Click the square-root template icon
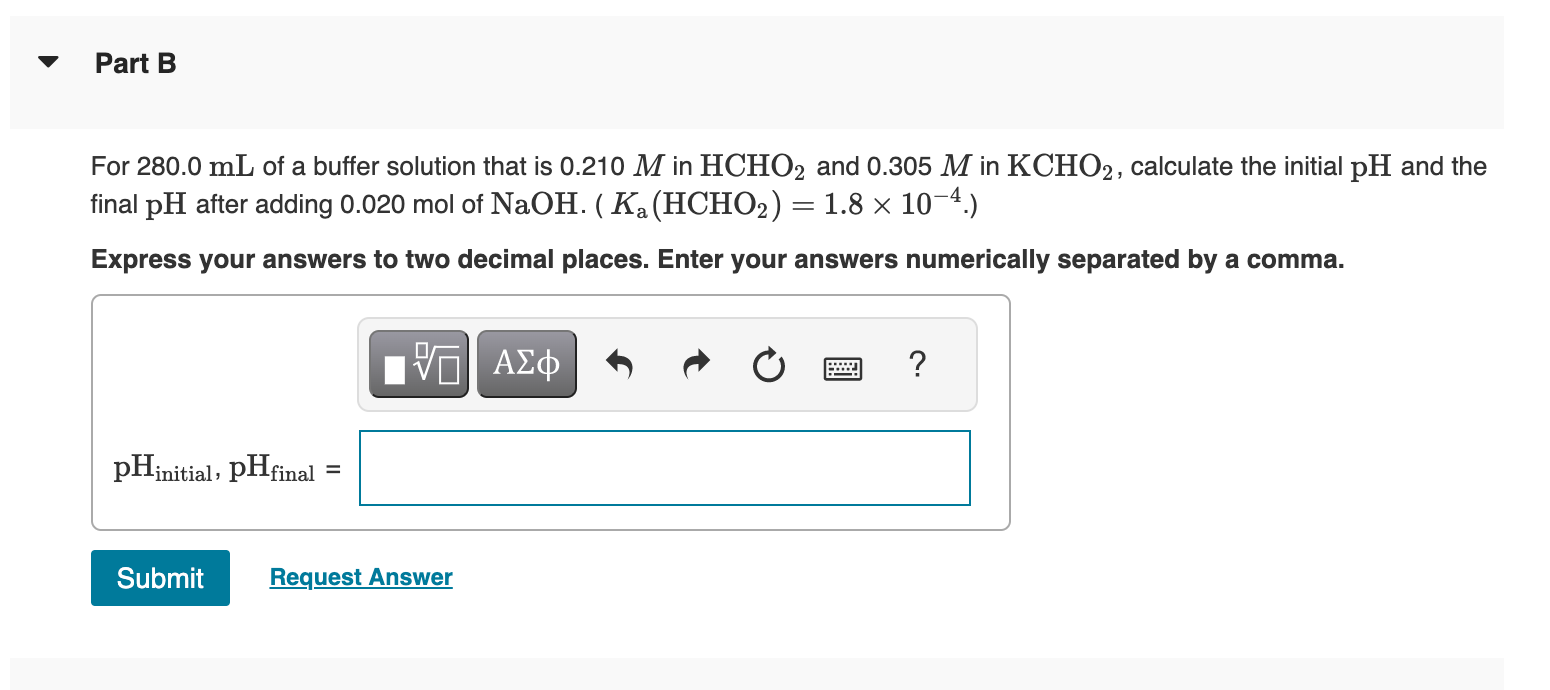 coord(418,363)
